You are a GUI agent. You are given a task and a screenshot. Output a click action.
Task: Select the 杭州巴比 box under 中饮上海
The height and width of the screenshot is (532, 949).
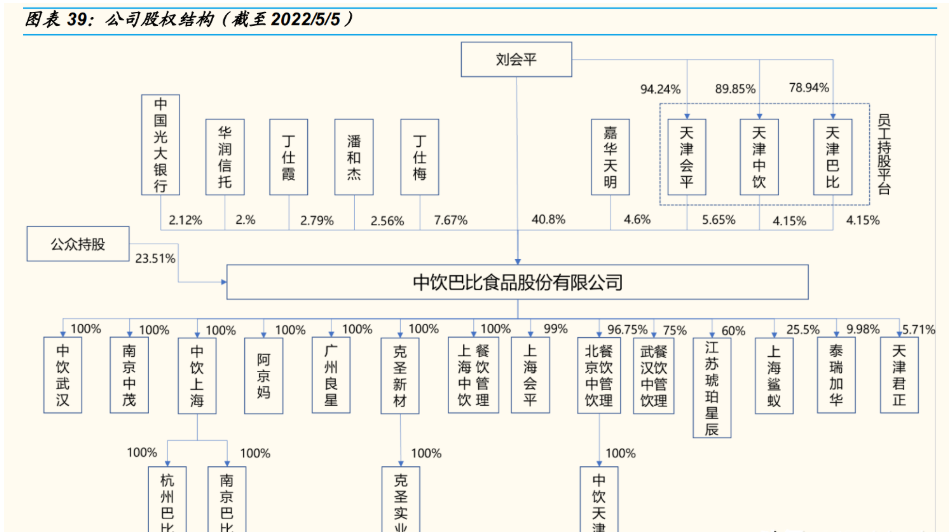167,499
